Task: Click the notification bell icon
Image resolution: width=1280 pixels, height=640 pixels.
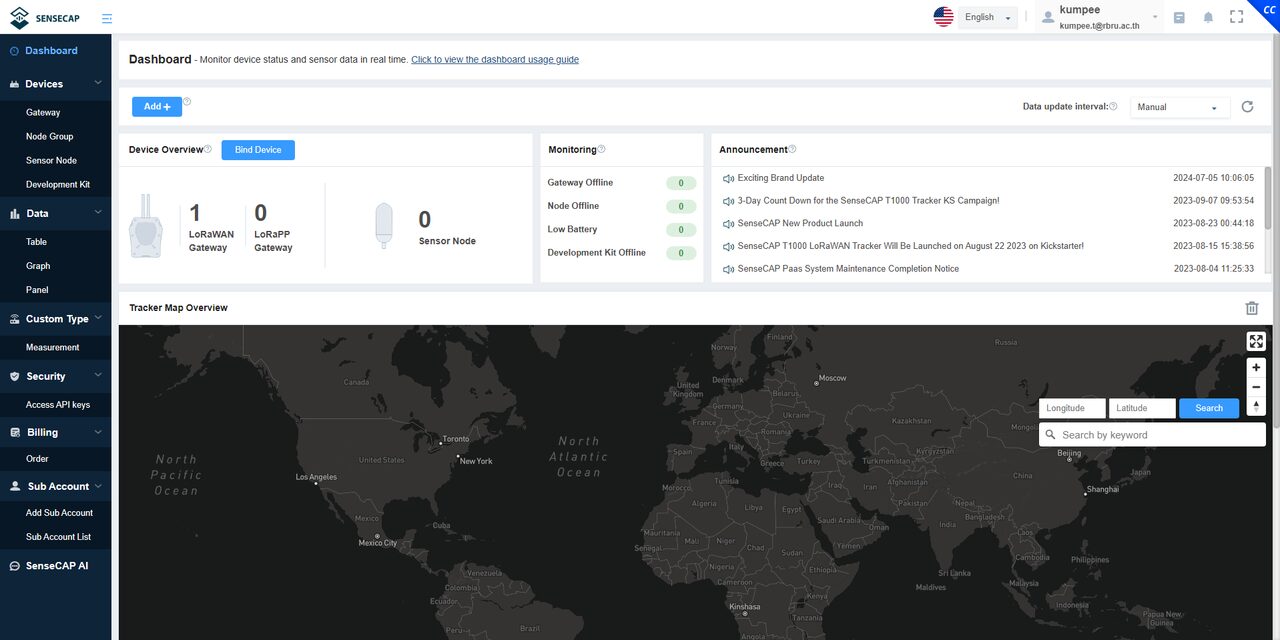Action: pos(1208,17)
